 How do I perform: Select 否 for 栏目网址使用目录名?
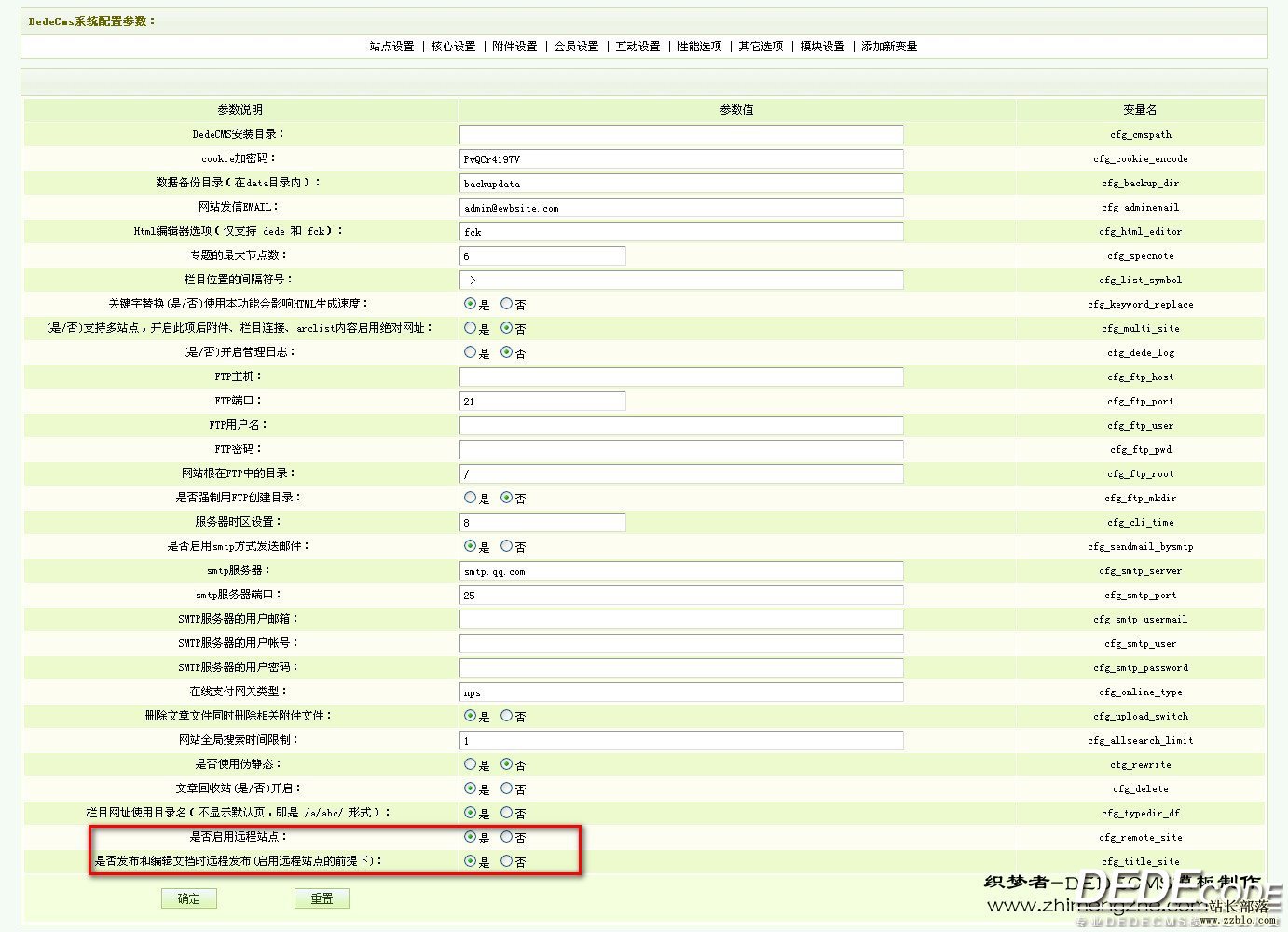506,813
